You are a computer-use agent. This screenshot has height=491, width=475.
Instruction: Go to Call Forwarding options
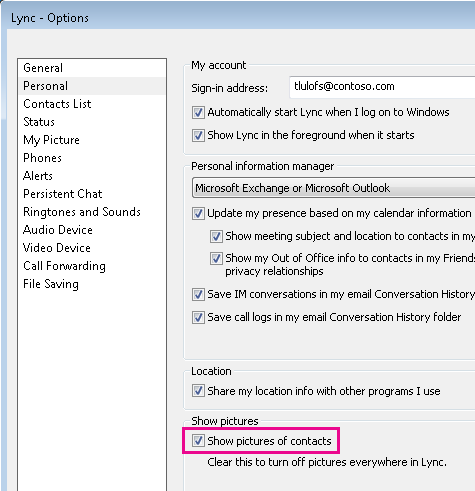click(x=92, y=266)
